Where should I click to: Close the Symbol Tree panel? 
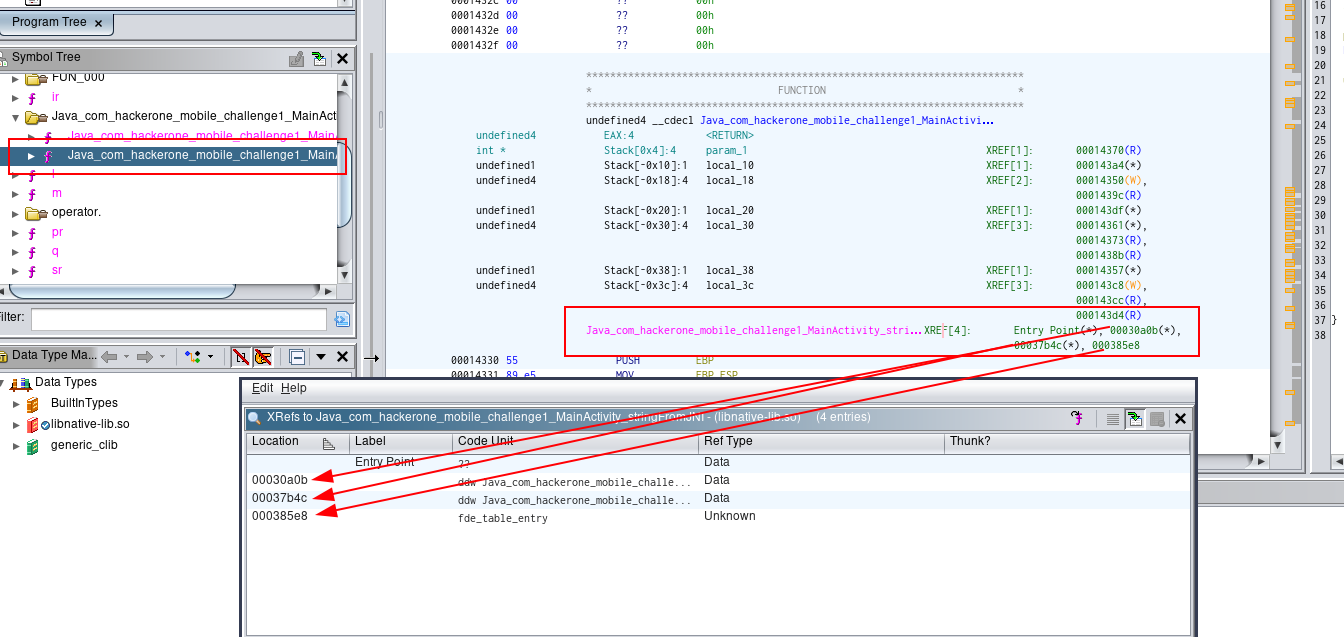342,59
